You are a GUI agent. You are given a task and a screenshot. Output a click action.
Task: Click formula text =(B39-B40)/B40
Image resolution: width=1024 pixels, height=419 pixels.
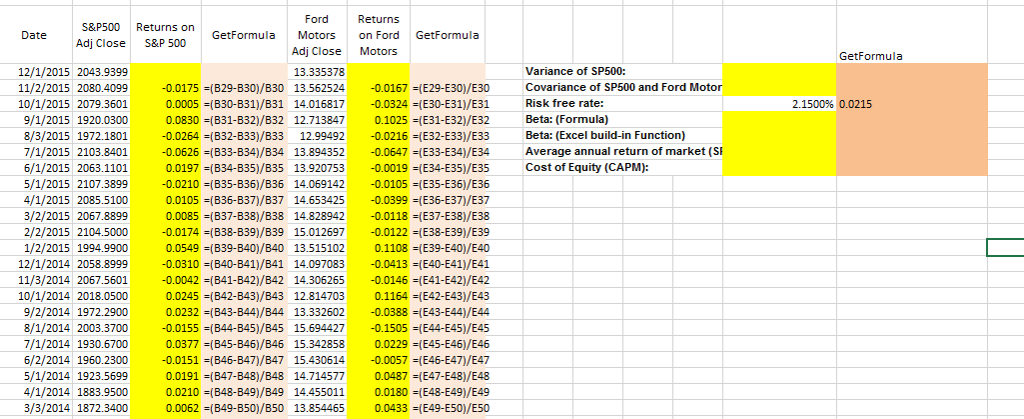(x=244, y=249)
